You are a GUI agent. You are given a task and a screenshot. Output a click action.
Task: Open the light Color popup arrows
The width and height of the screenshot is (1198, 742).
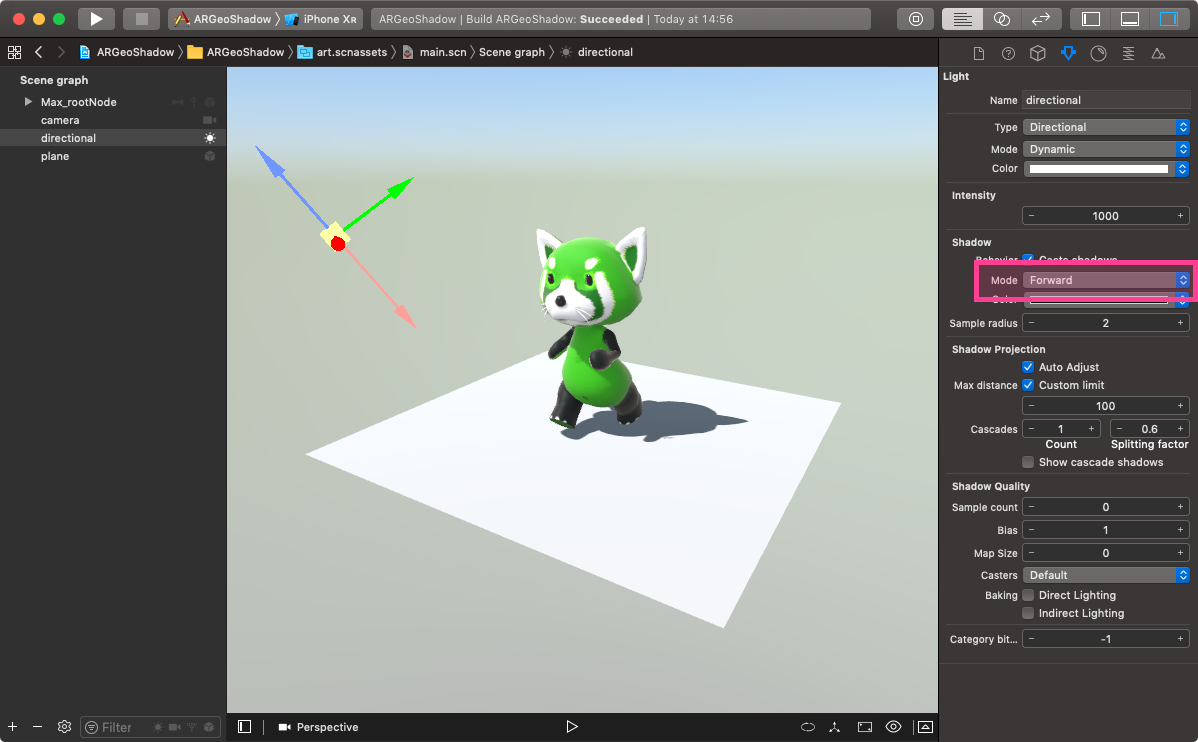click(x=1183, y=169)
